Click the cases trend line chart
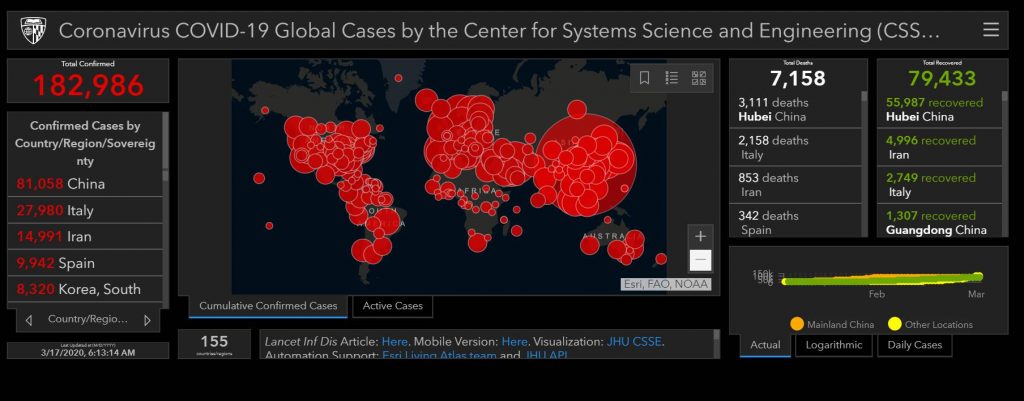This screenshot has width=1024, height=401. [882, 279]
